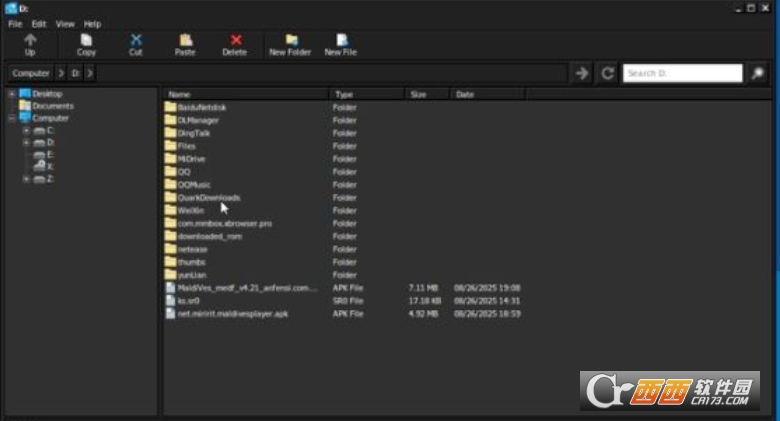
Task: Select the Cut scissors icon
Action: [136, 40]
